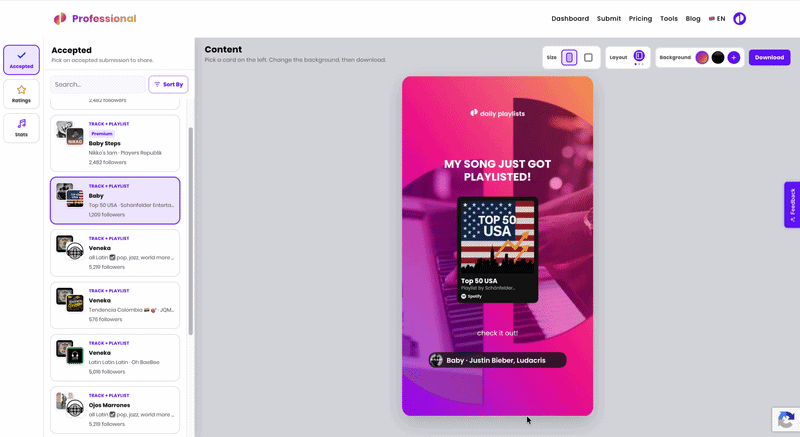Open Submit in the top navigation
The width and height of the screenshot is (800, 437).
click(609, 19)
